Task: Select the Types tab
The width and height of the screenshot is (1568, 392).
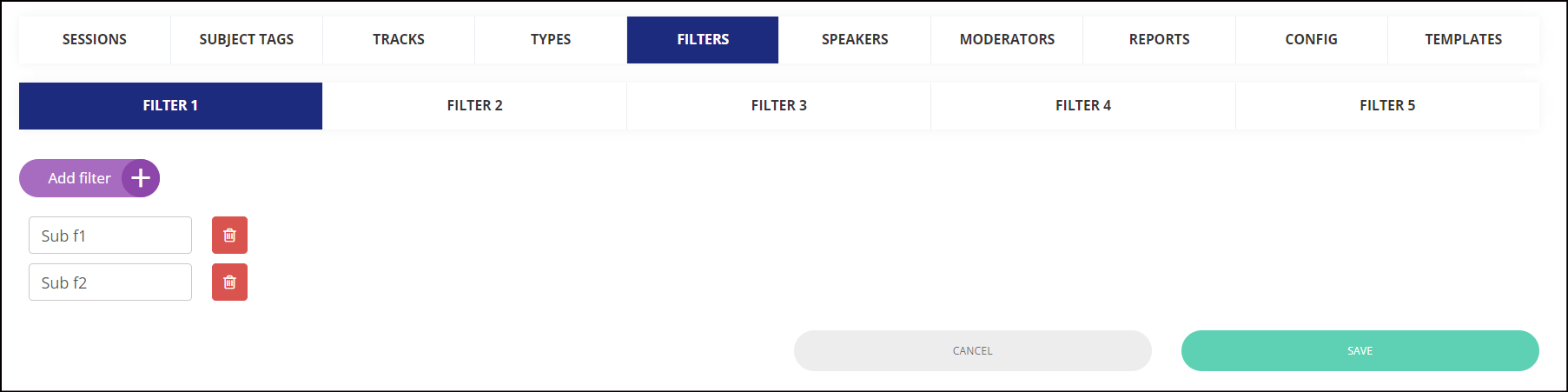Action: (551, 39)
